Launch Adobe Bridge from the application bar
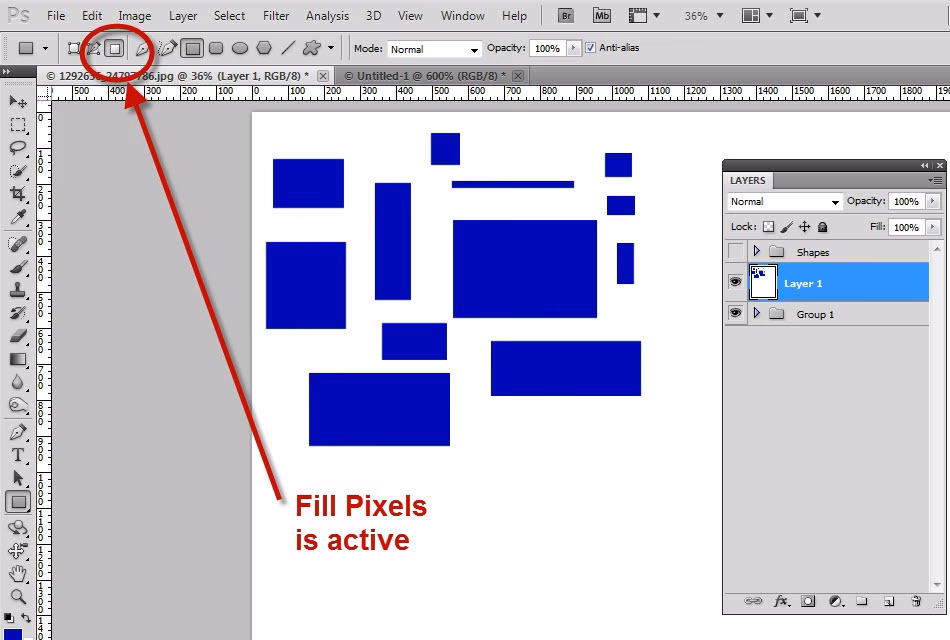The image size is (950, 640). click(x=565, y=15)
